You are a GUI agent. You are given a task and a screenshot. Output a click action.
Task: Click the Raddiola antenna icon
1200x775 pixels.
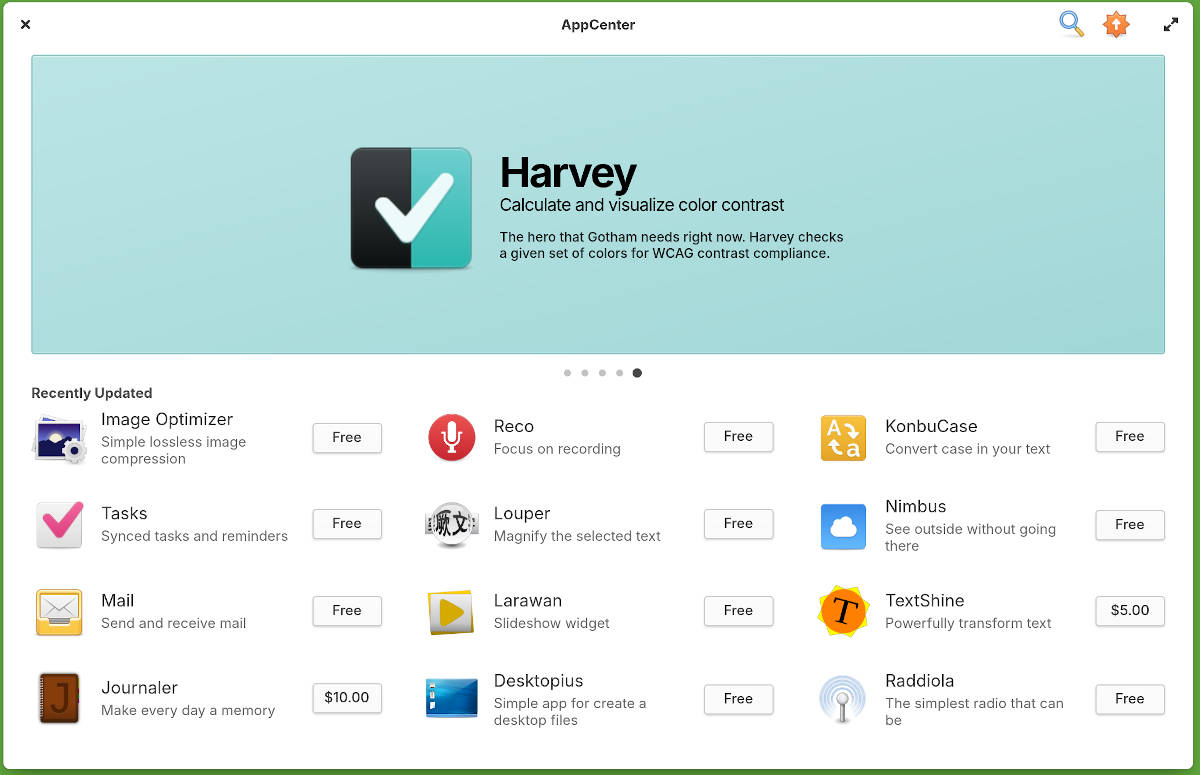tap(843, 698)
